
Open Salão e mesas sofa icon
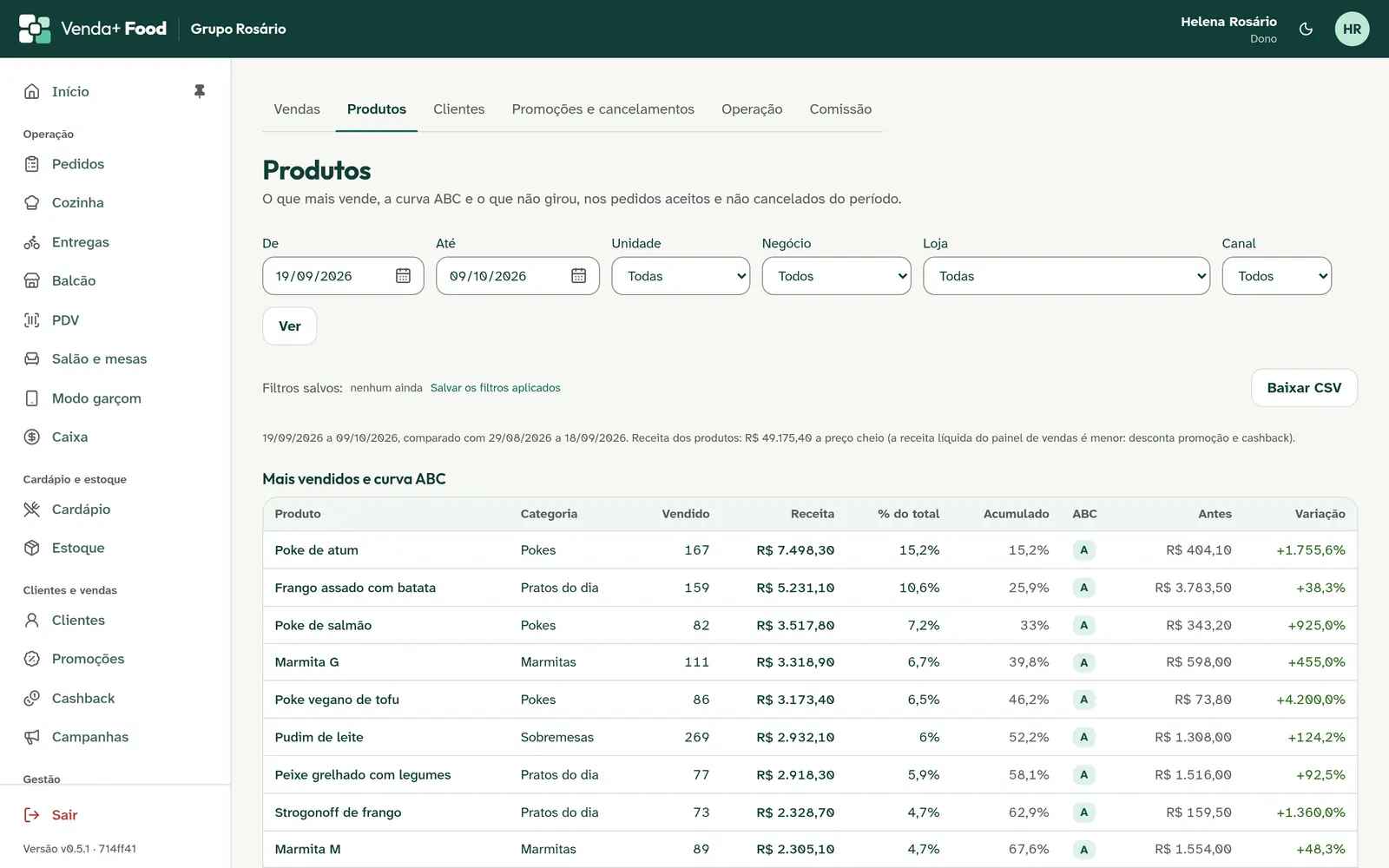point(32,358)
